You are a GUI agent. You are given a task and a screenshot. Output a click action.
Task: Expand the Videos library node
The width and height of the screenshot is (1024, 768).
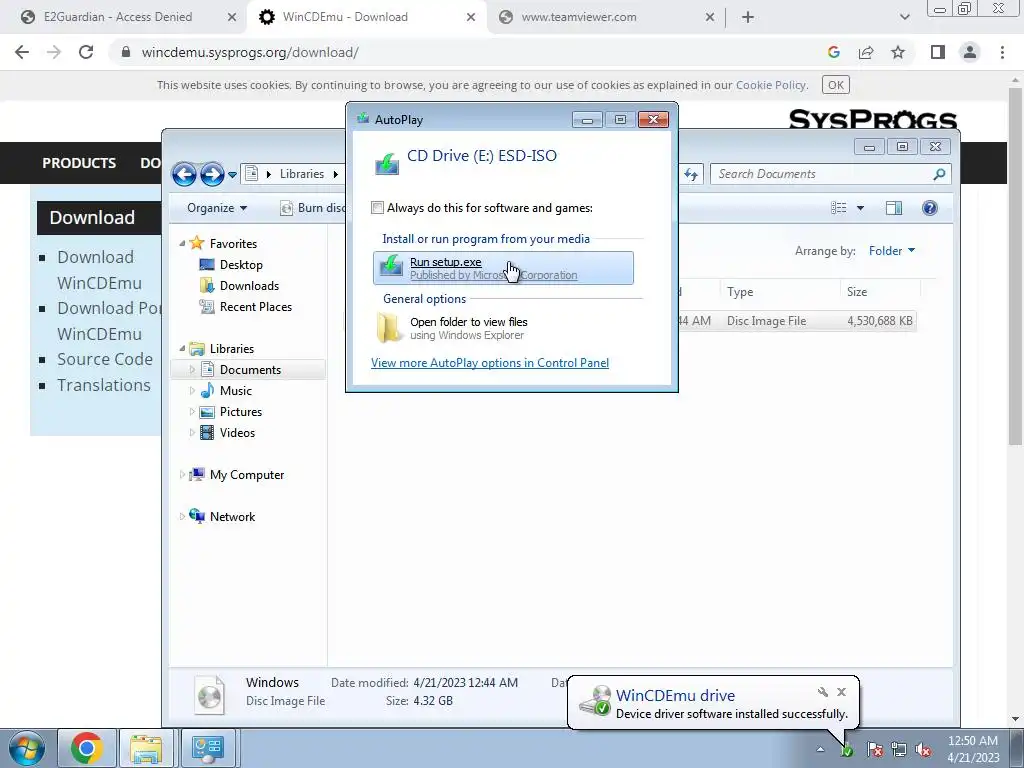[192, 432]
